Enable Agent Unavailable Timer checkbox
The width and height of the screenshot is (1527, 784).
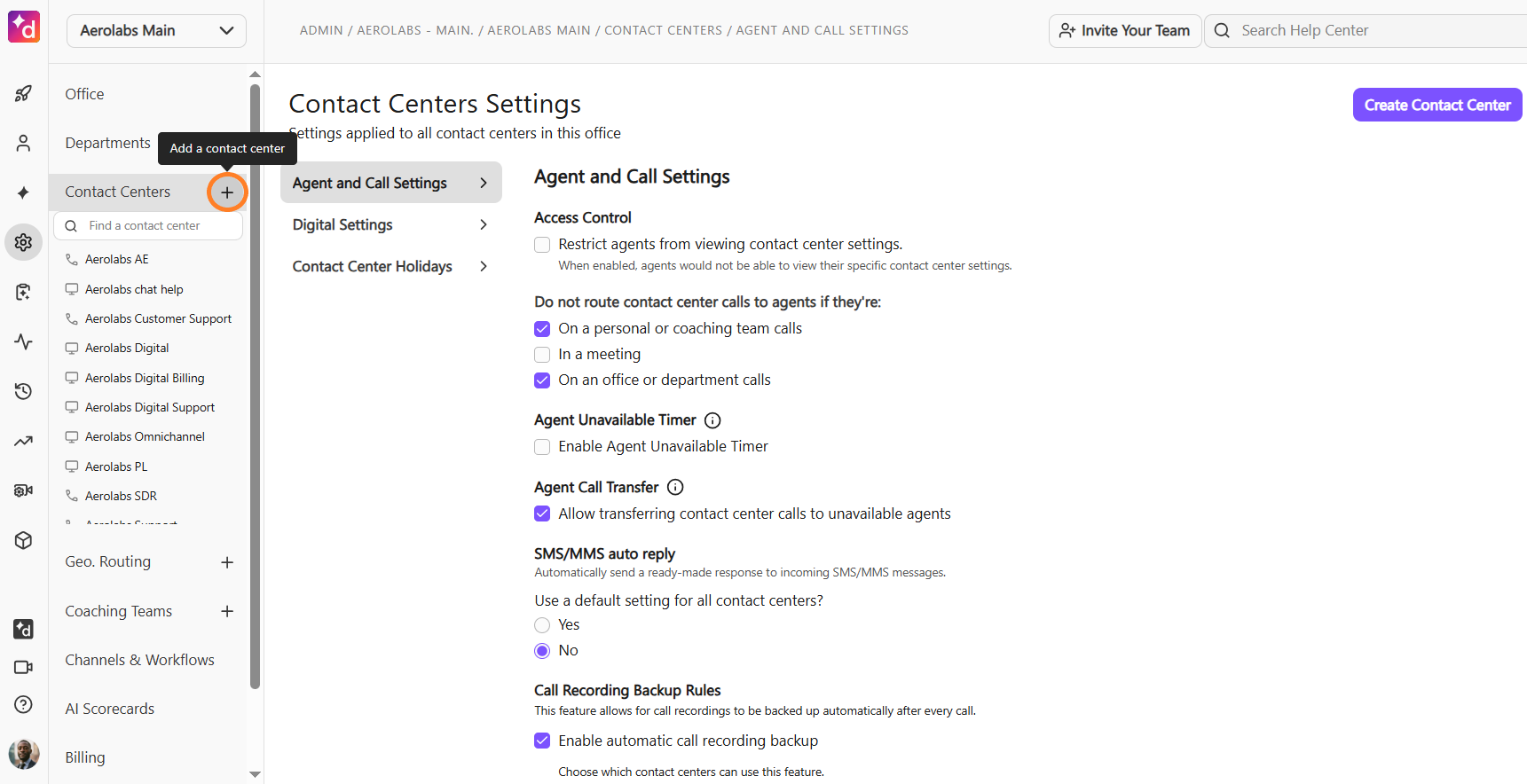click(x=542, y=447)
